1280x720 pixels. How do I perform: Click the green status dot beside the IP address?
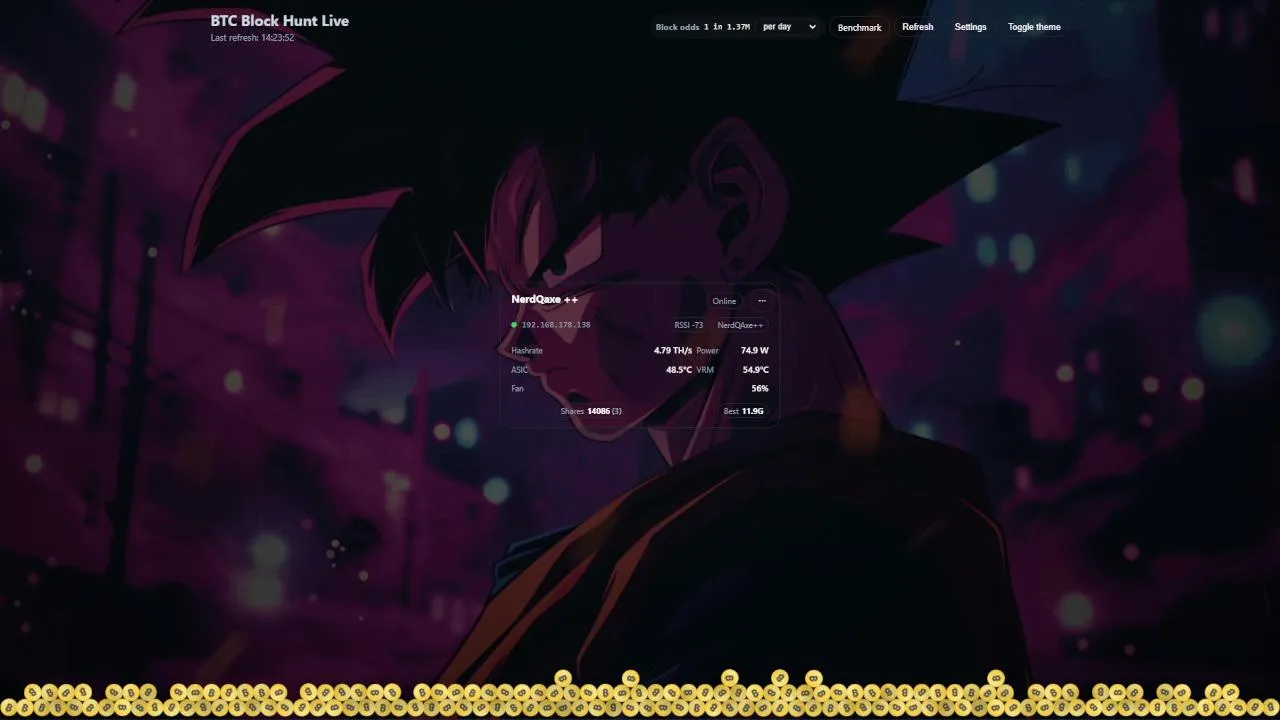(514, 325)
